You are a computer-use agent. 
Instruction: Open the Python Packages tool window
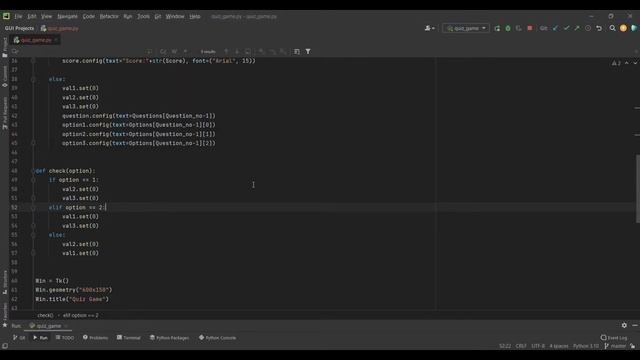point(169,338)
